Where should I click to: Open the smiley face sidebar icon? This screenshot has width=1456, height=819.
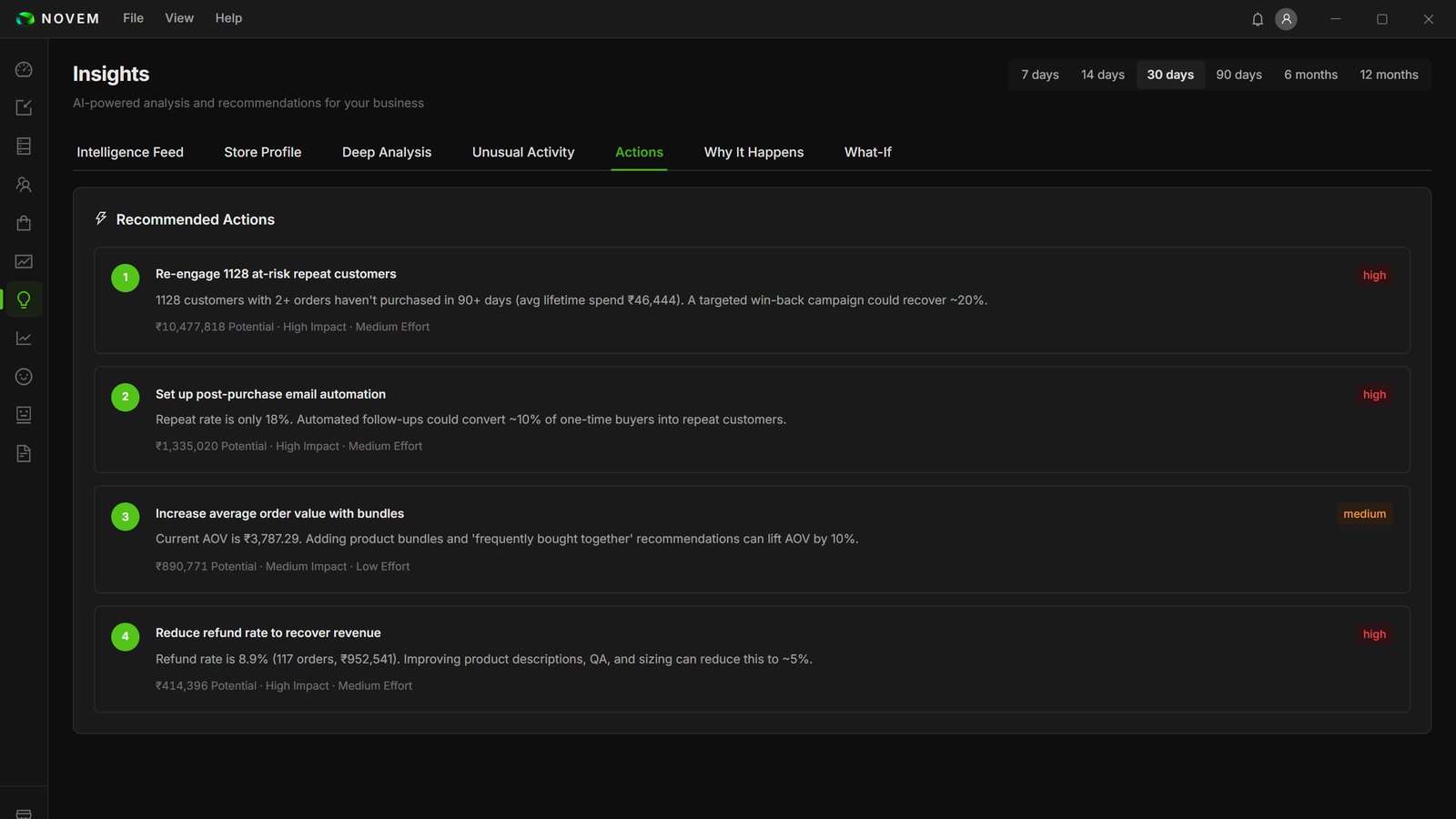[24, 377]
